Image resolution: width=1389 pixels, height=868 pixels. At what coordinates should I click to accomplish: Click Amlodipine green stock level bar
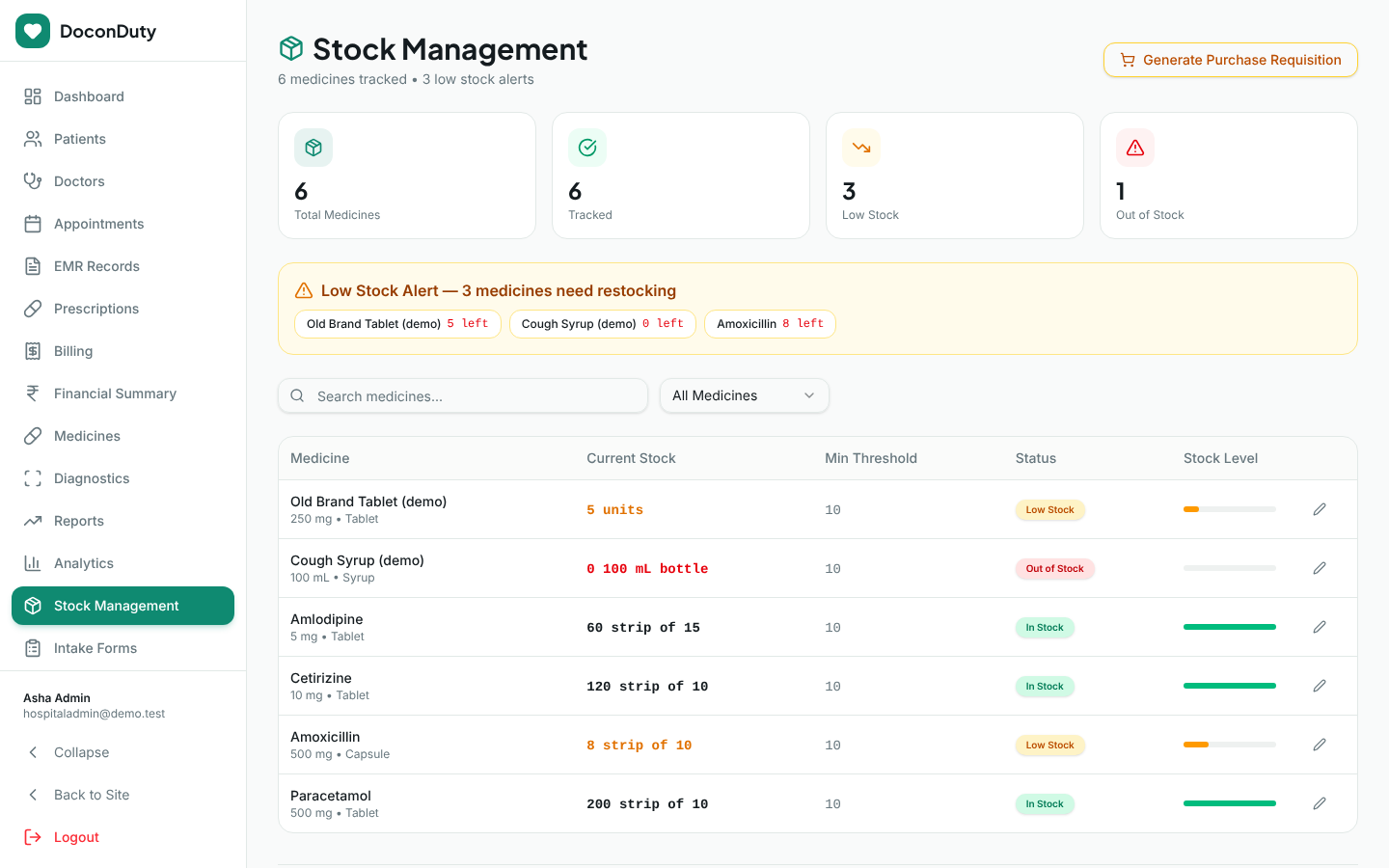(1230, 627)
